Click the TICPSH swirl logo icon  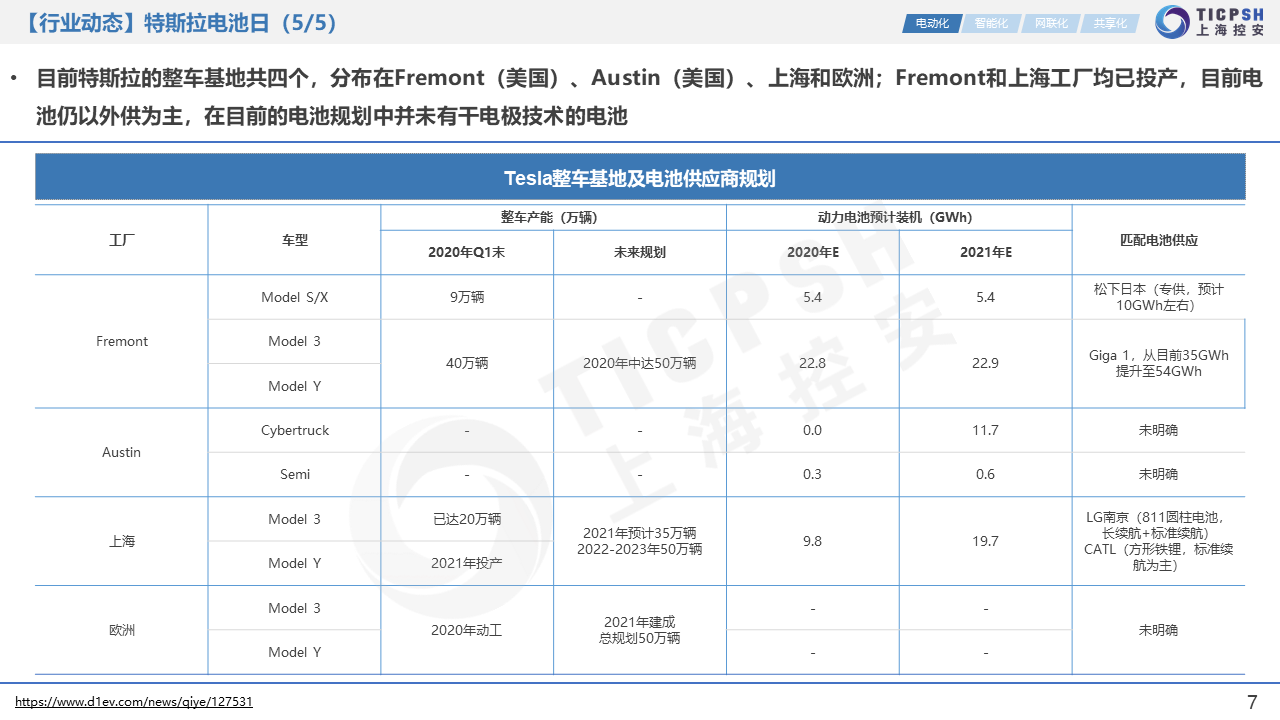pos(1172,22)
